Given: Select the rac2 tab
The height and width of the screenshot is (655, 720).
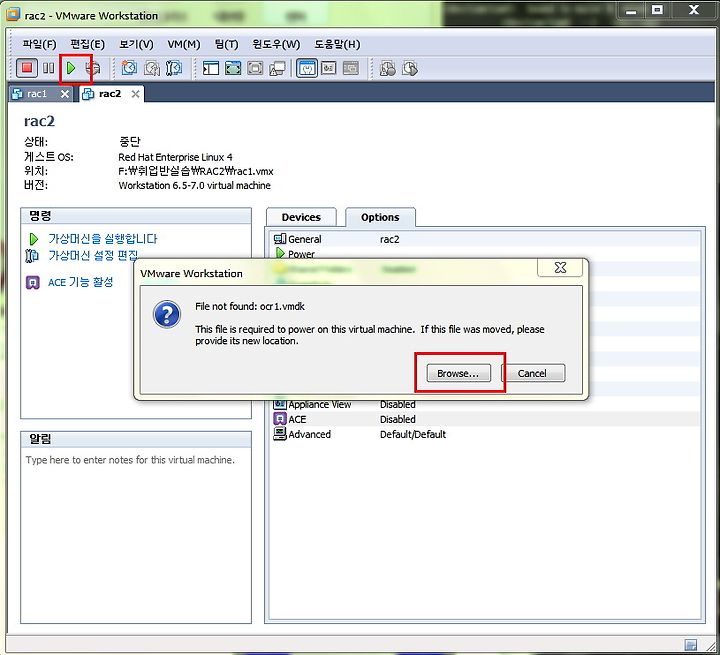Looking at the screenshot, I should [109, 94].
